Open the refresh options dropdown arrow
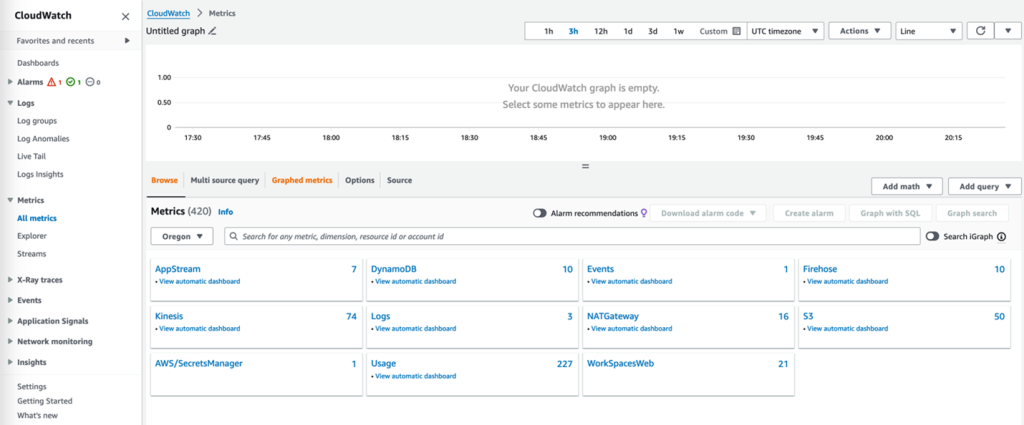 tap(1008, 31)
